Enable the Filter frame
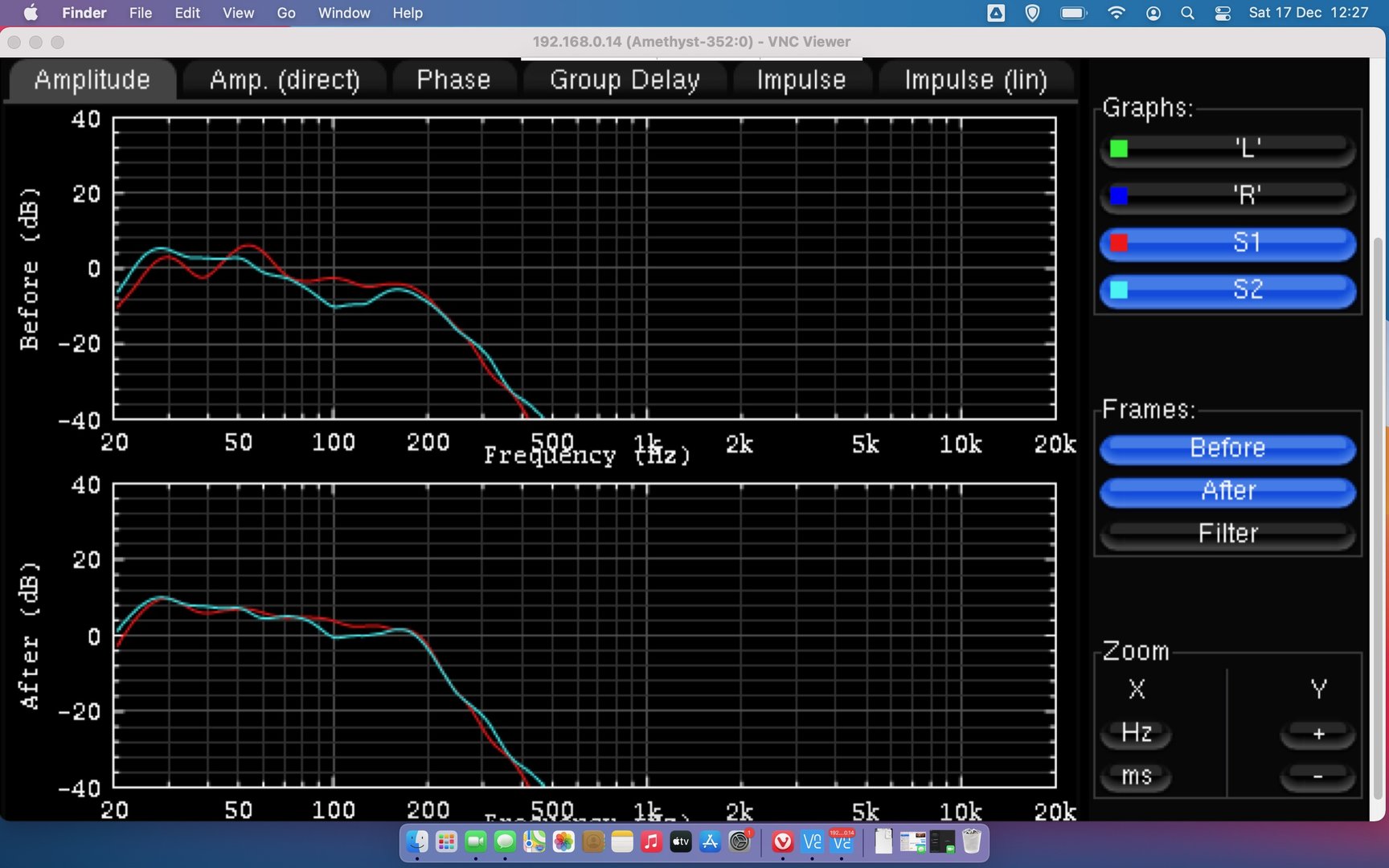Viewport: 1389px width, 868px height. 1227,534
